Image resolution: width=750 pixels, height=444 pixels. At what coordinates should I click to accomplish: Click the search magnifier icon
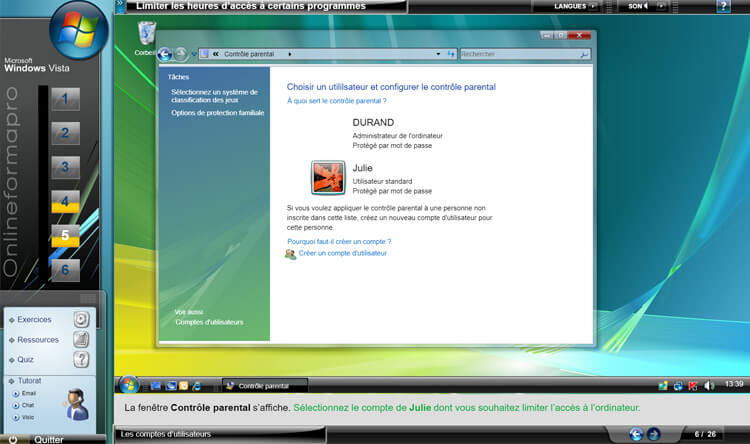click(584, 55)
